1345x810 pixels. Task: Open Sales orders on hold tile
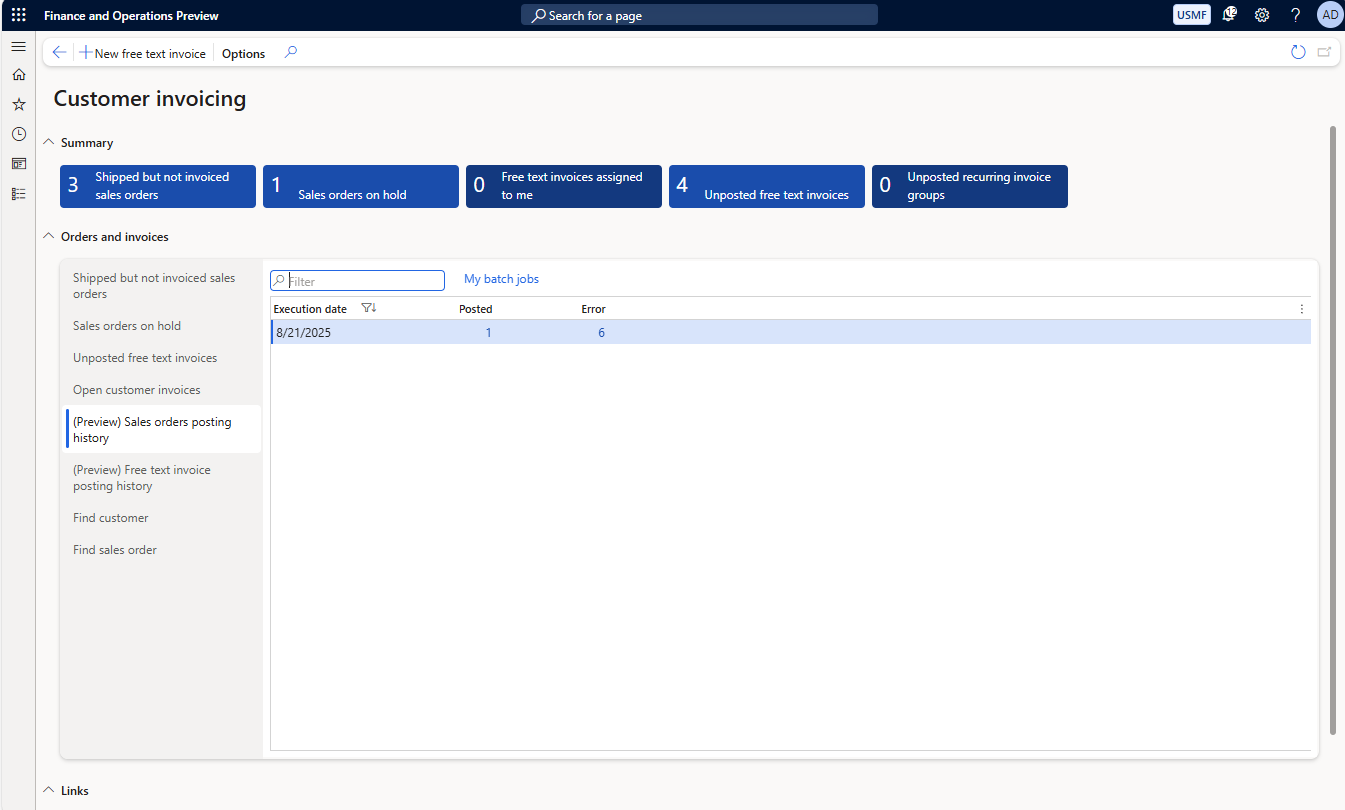point(361,186)
